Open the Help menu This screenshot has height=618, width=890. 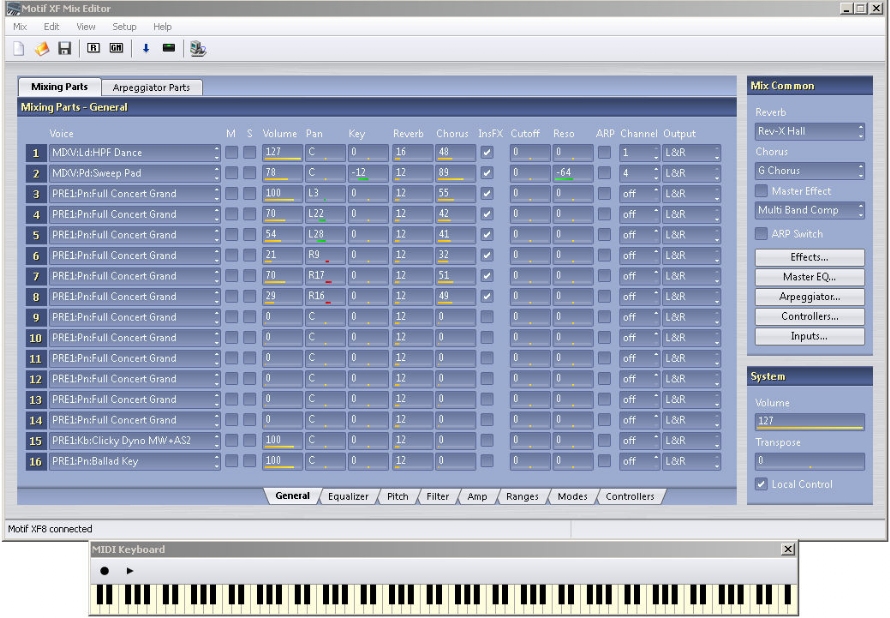click(x=162, y=27)
